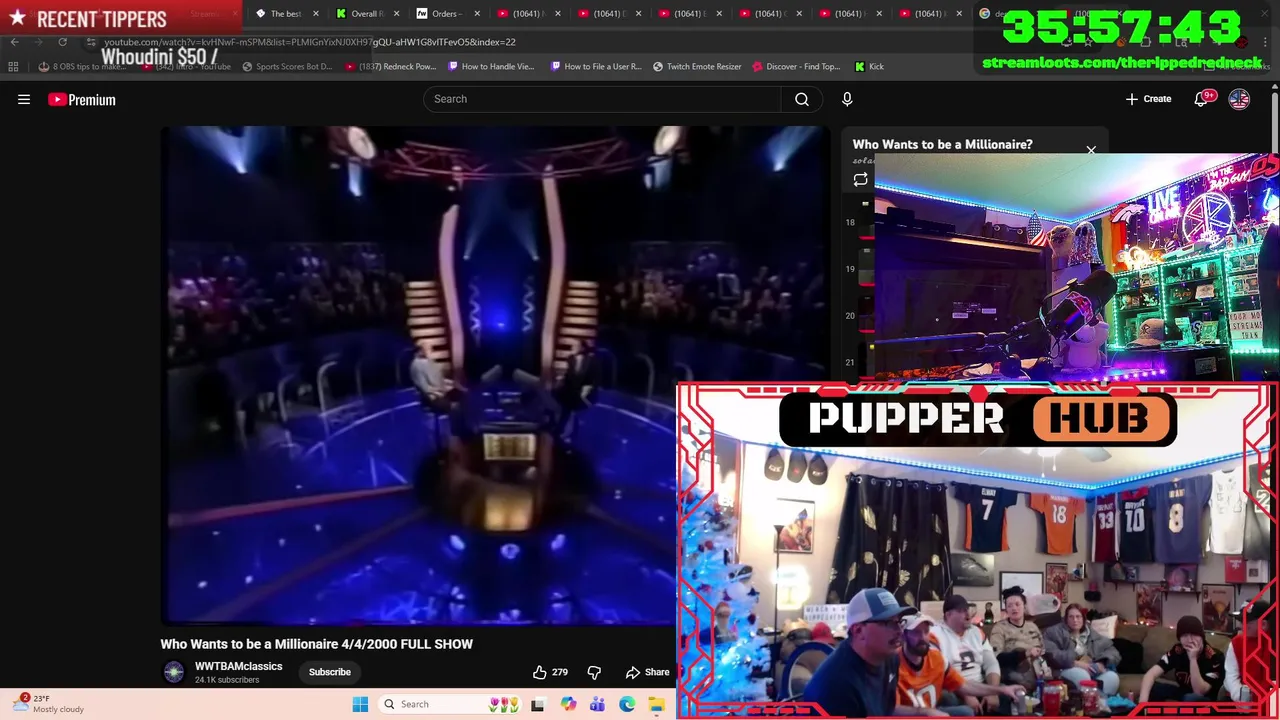Go back with the browser back arrow

[x=15, y=42]
